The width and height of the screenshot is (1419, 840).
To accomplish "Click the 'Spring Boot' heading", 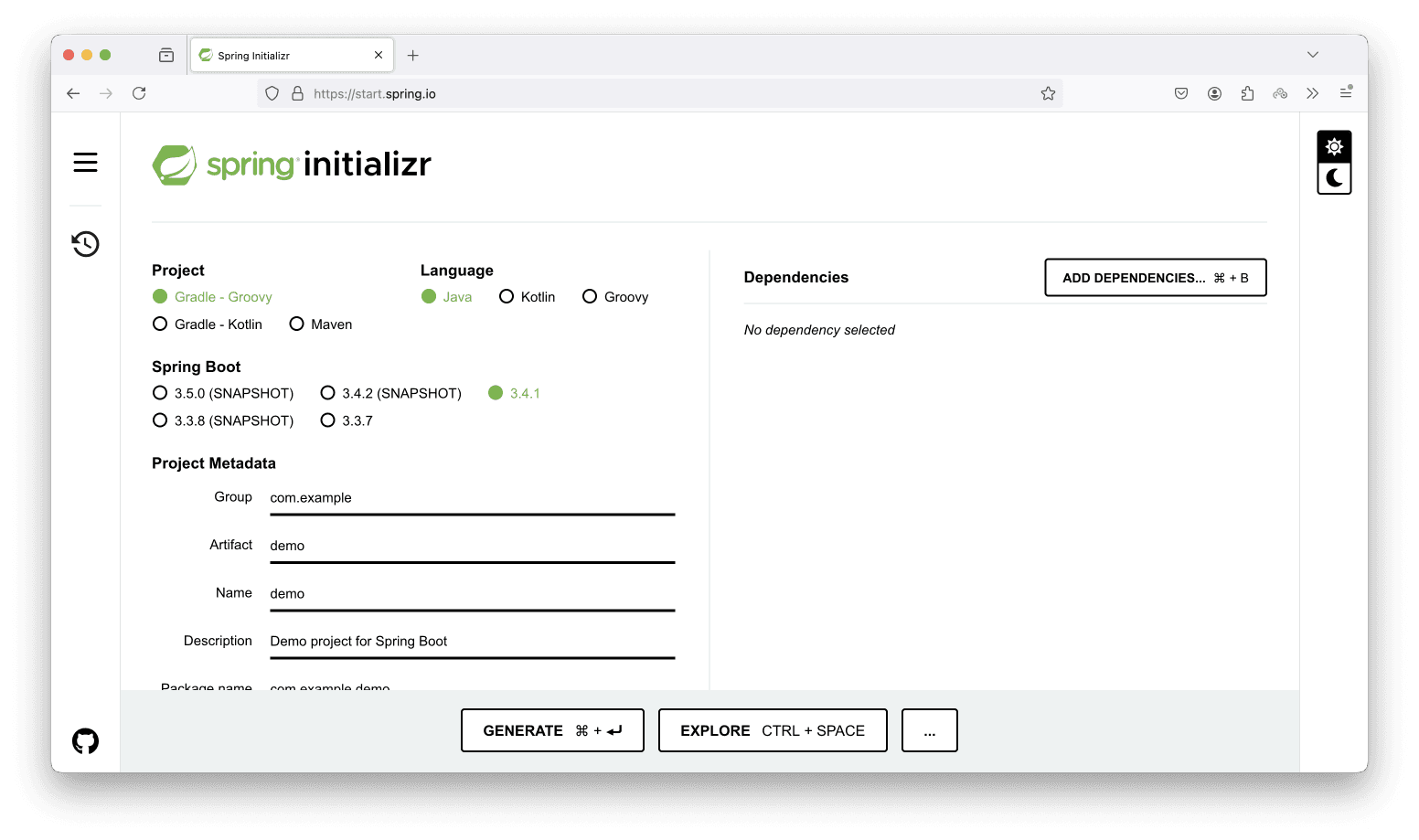I will 197,367.
